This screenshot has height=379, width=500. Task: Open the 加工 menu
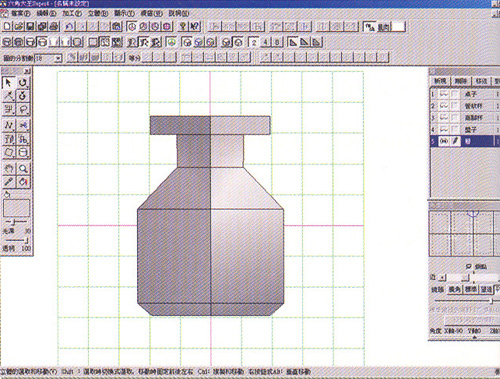pyautogui.click(x=72, y=14)
